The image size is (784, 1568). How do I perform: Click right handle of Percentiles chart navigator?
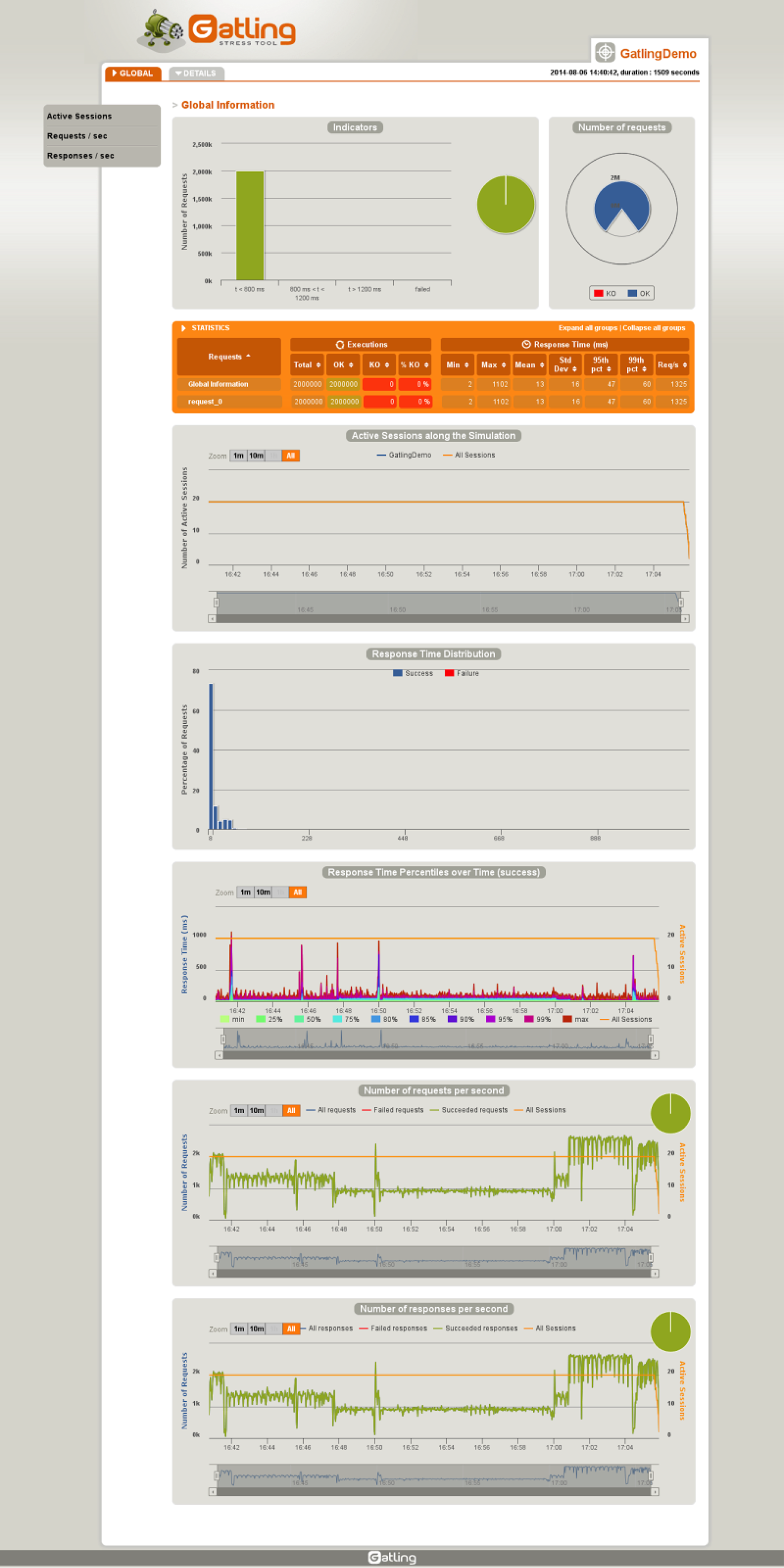pos(651,1040)
